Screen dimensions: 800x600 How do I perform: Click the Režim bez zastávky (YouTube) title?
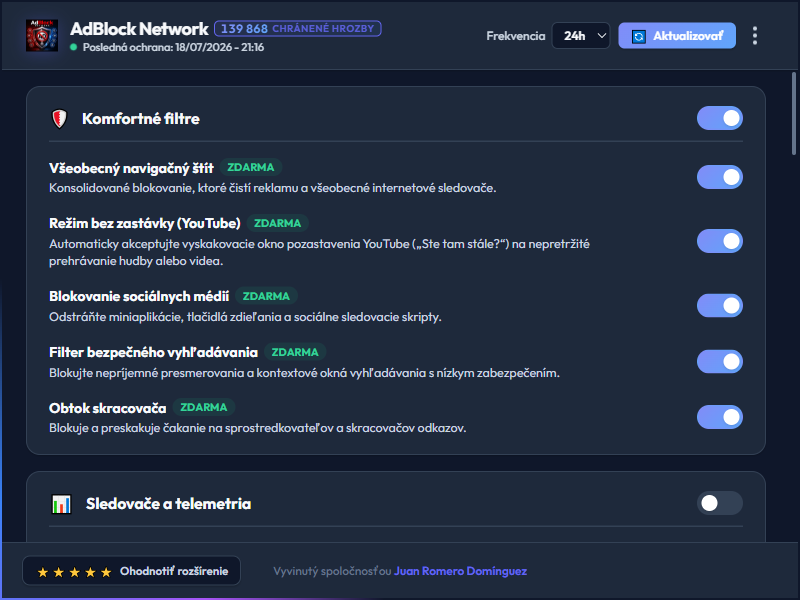[x=145, y=223]
